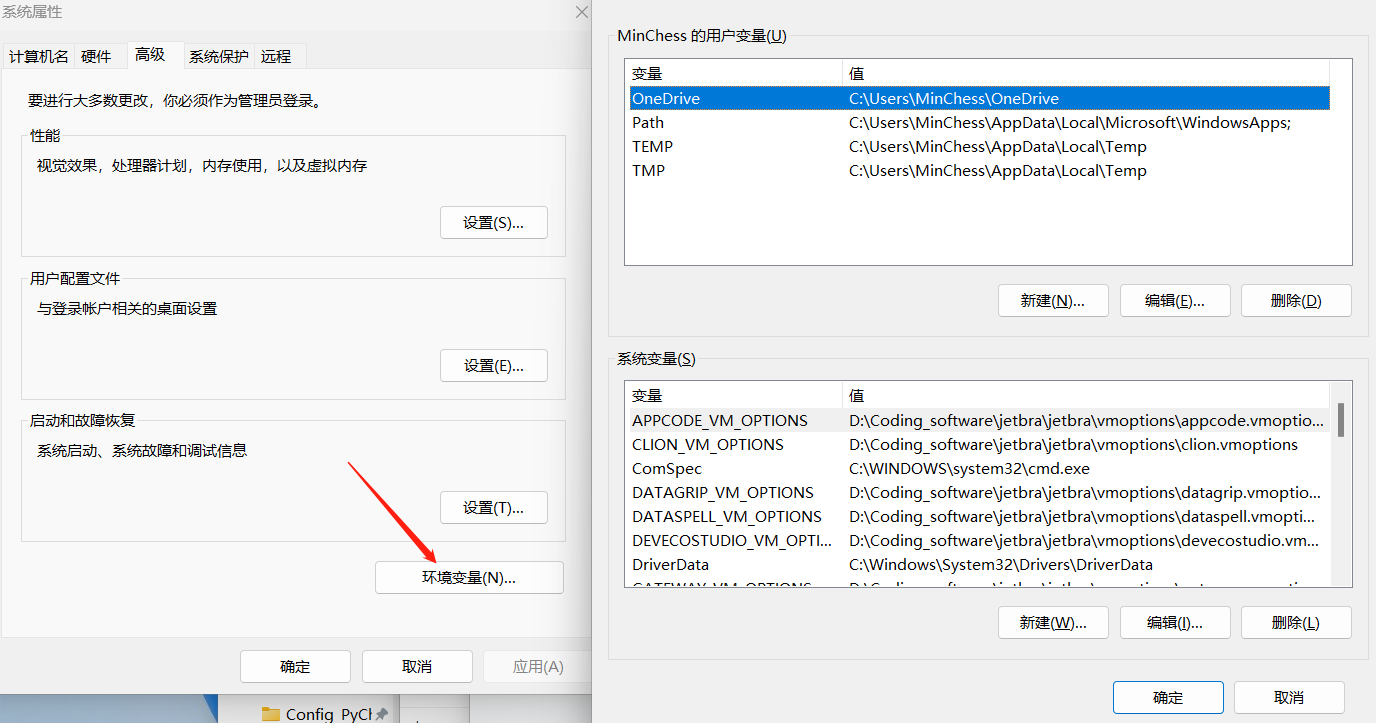Click the C:\Users\MinChess\OneDrive value cell

954,98
